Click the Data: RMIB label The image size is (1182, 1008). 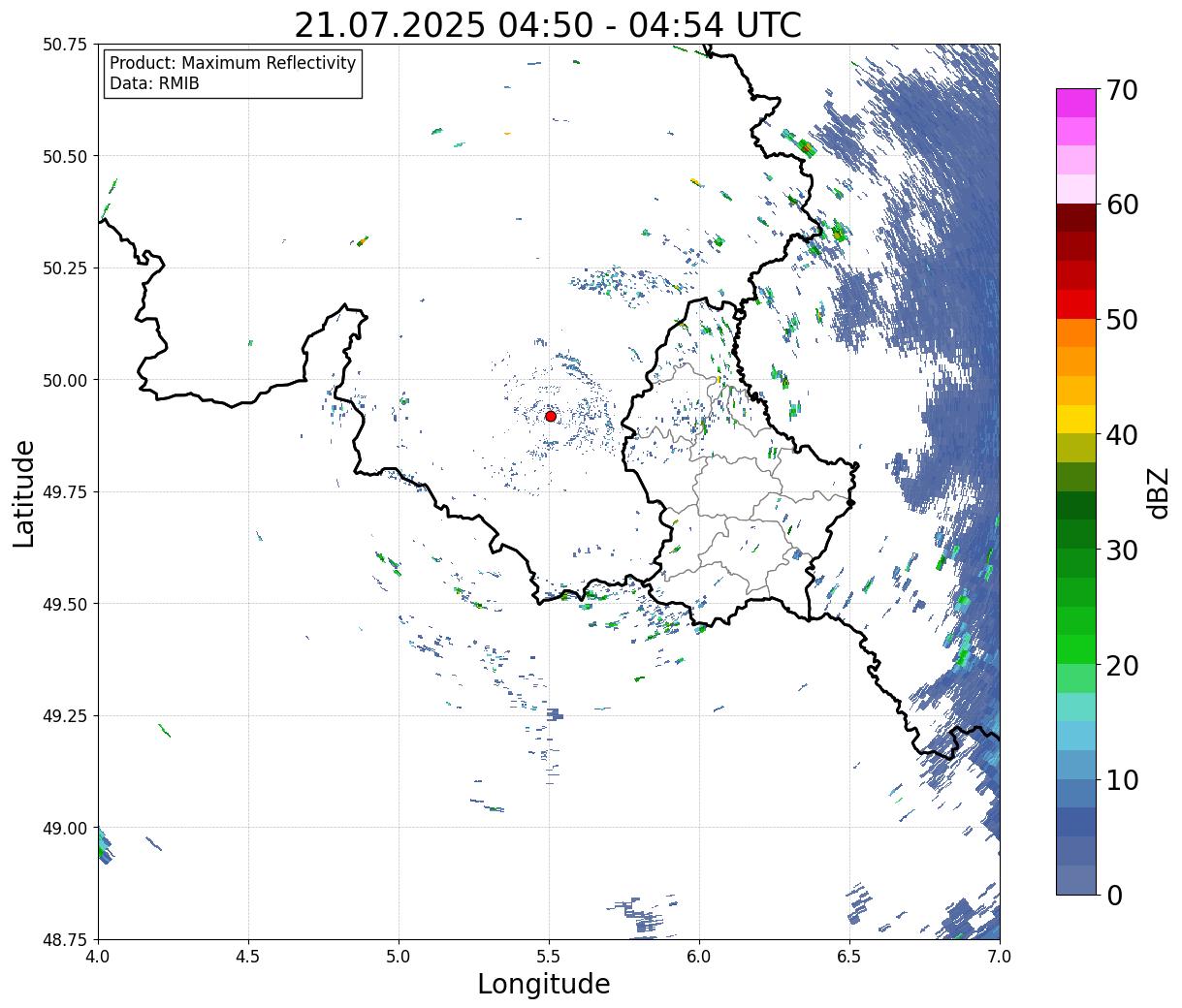click(x=154, y=84)
